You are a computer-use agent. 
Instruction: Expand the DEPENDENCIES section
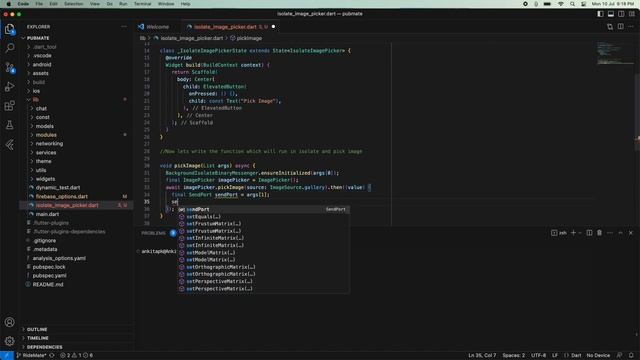[44, 347]
